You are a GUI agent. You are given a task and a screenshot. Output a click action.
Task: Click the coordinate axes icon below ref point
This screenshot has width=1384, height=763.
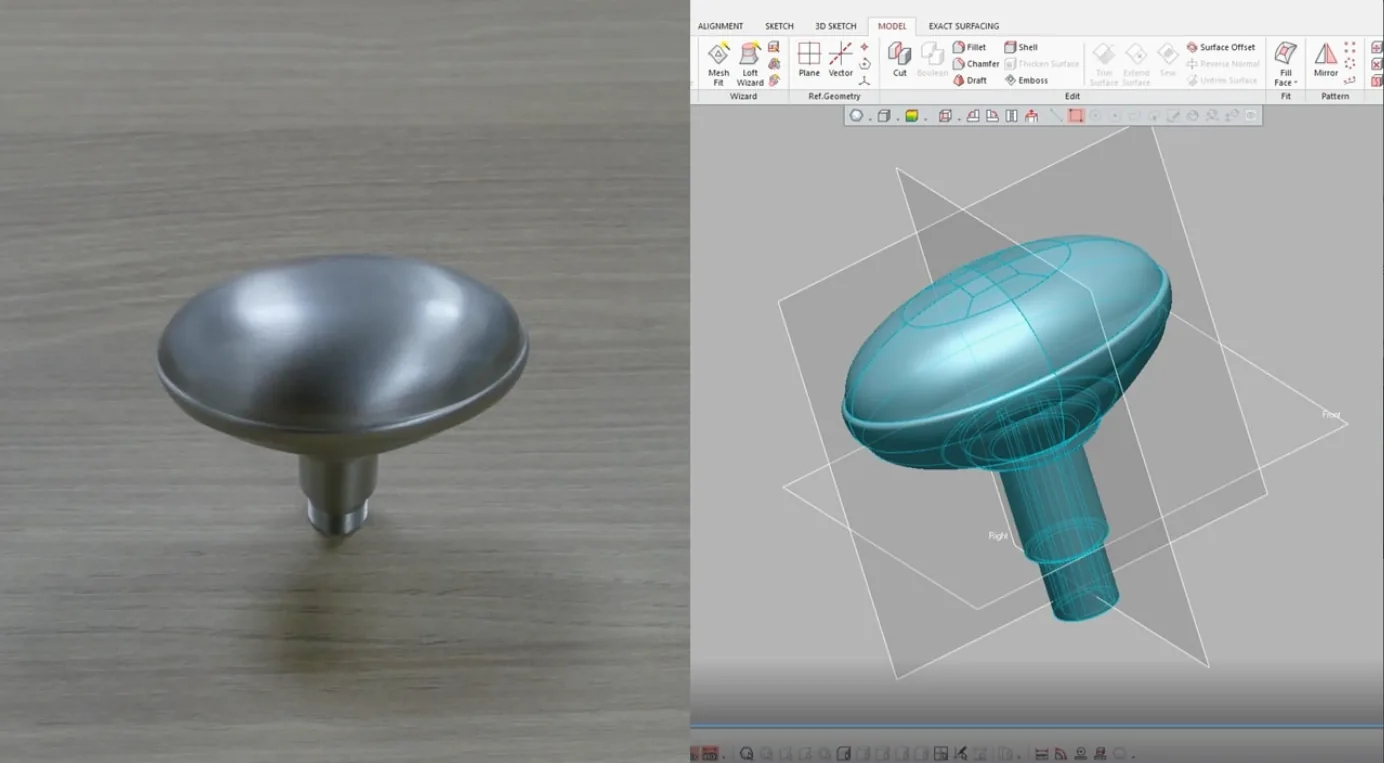coord(865,80)
